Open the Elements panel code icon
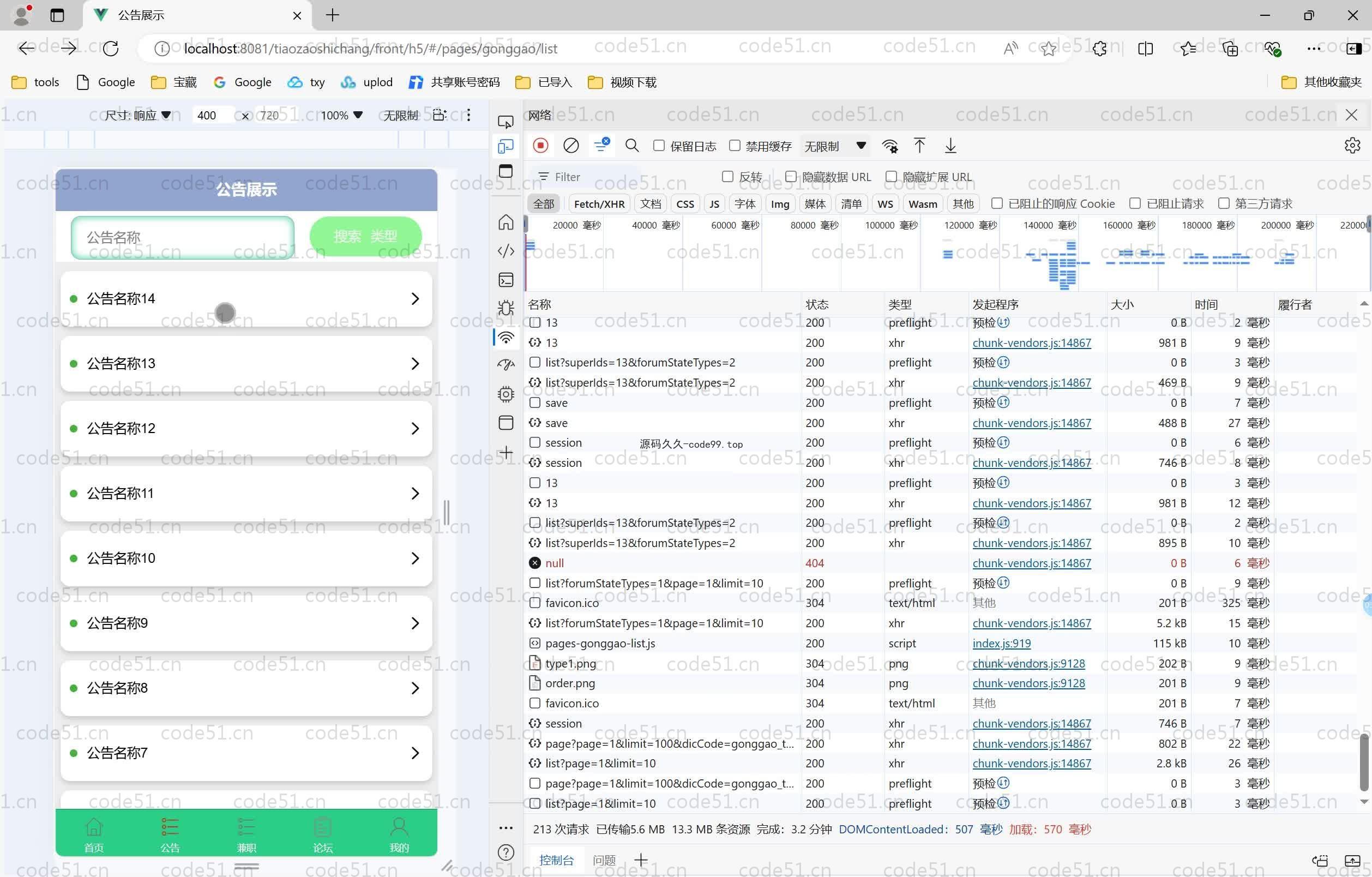 tap(506, 251)
